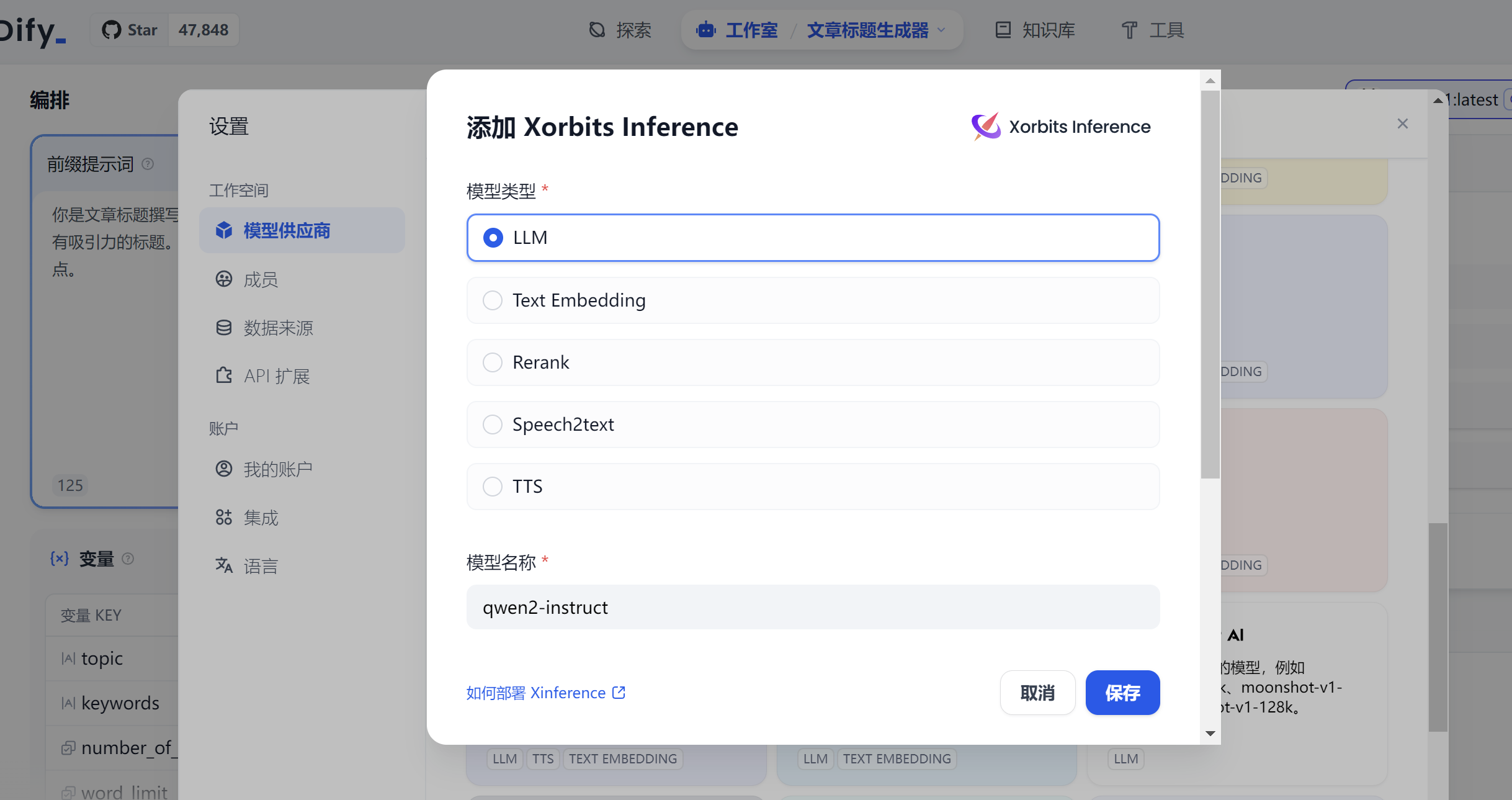Select Text Embedding model type
Screen dimensions: 1512x800
point(813,300)
